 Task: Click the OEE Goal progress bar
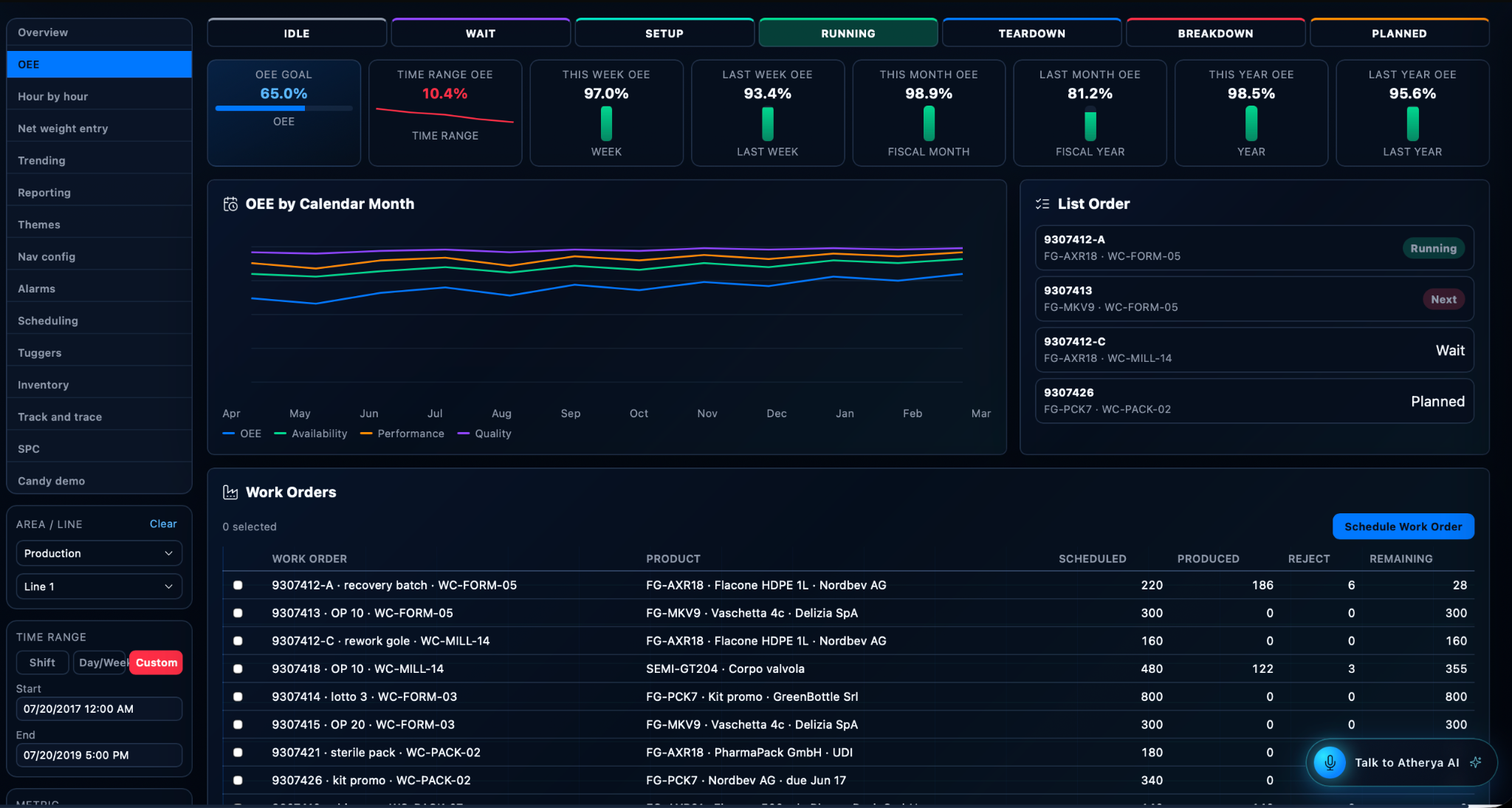[283, 108]
